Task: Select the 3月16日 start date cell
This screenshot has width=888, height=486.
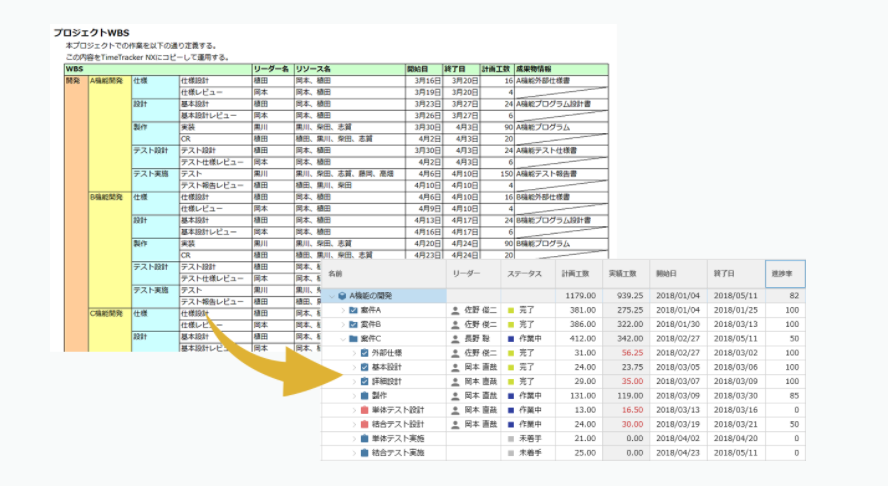Action: pyautogui.click(x=424, y=81)
